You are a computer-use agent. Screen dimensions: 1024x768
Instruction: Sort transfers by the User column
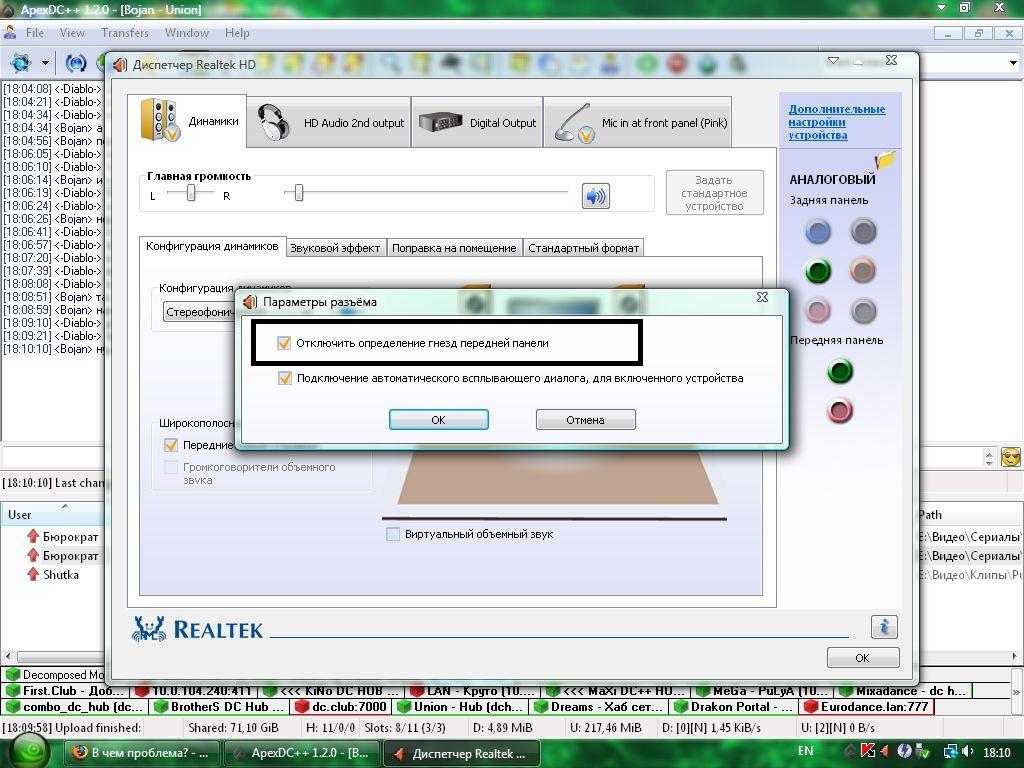click(x=52, y=515)
